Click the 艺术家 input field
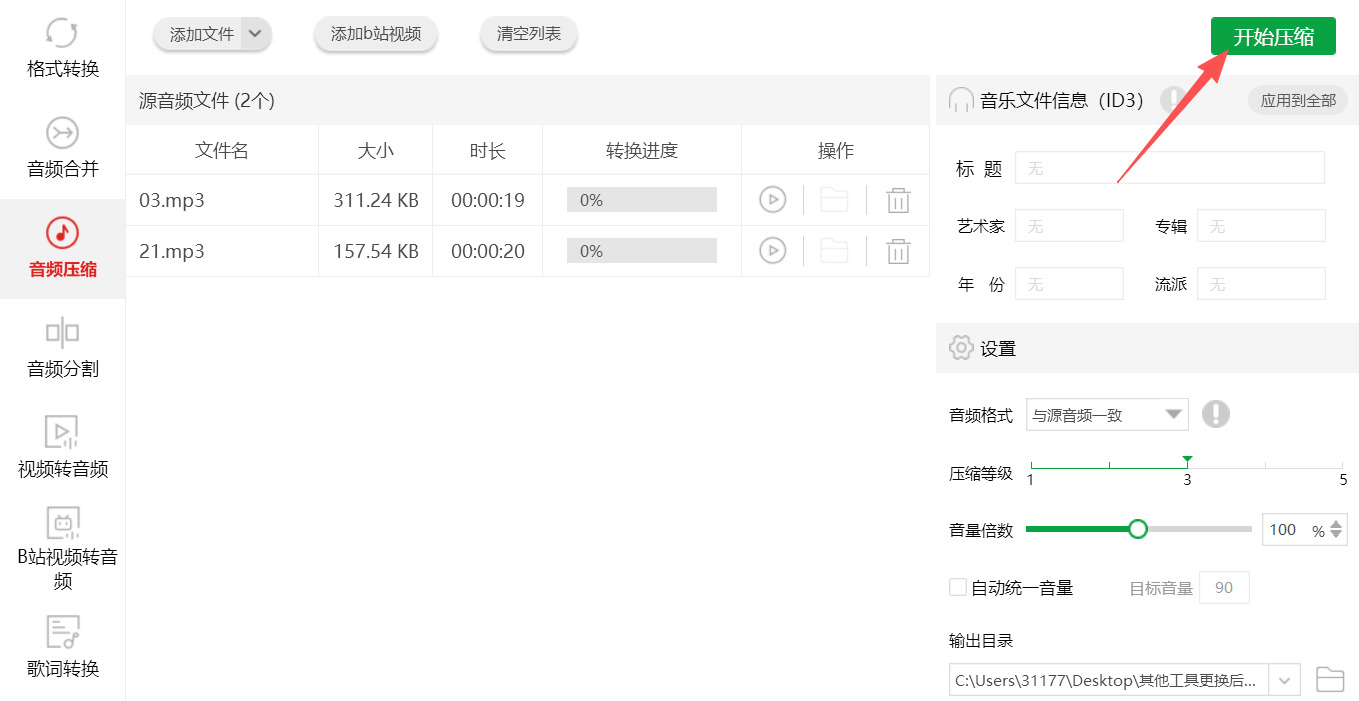Screen dimensions: 1359x701 coord(1069,226)
